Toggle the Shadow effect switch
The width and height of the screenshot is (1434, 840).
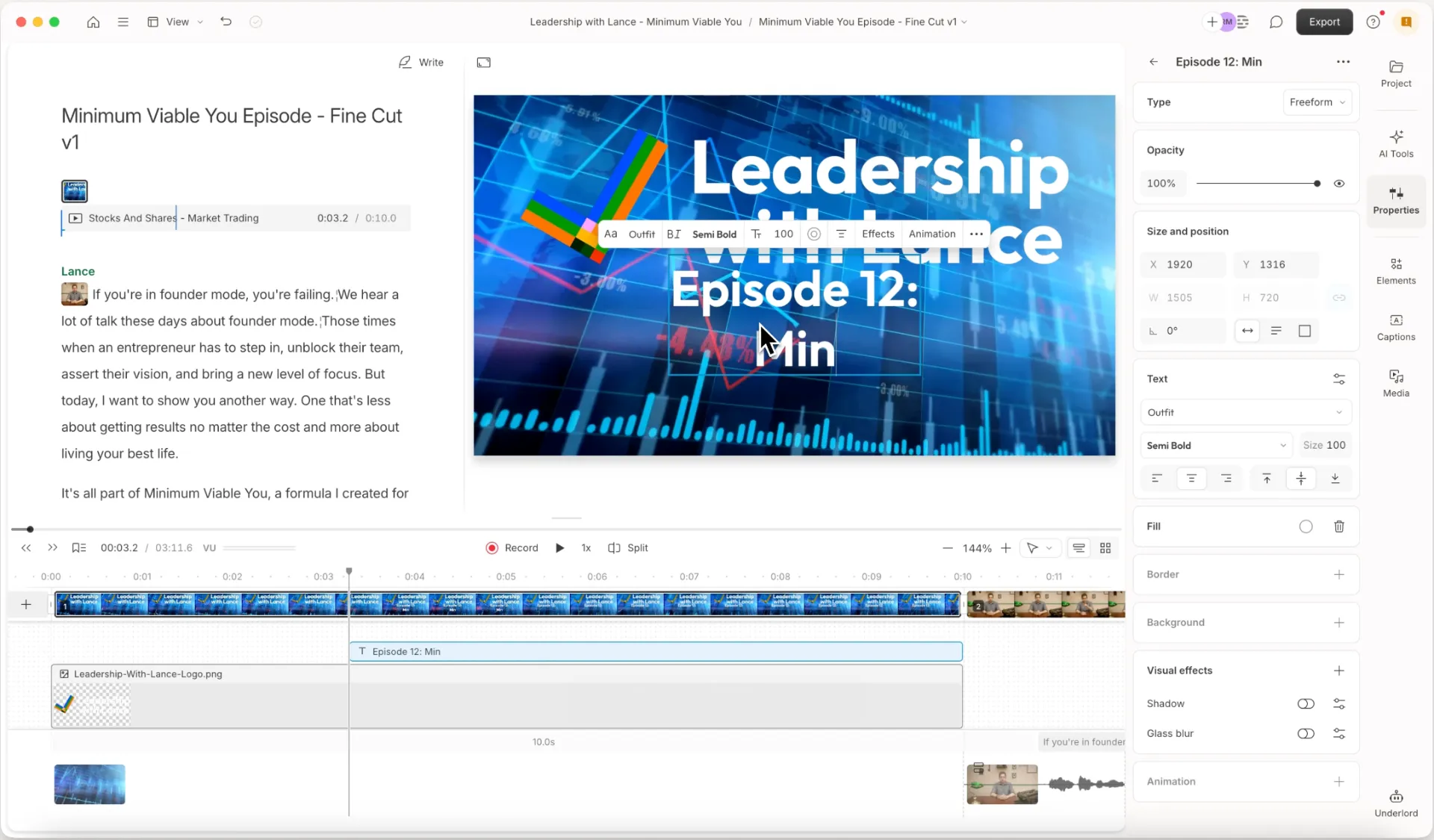(x=1305, y=703)
